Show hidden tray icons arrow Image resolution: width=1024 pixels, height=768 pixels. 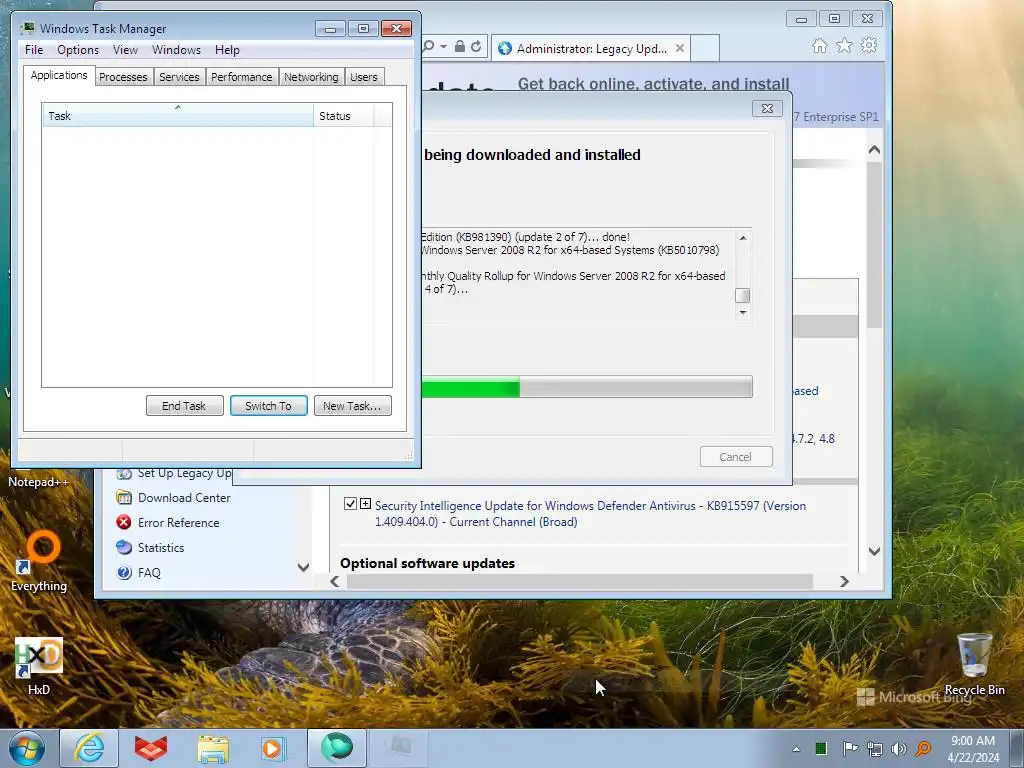click(x=796, y=749)
